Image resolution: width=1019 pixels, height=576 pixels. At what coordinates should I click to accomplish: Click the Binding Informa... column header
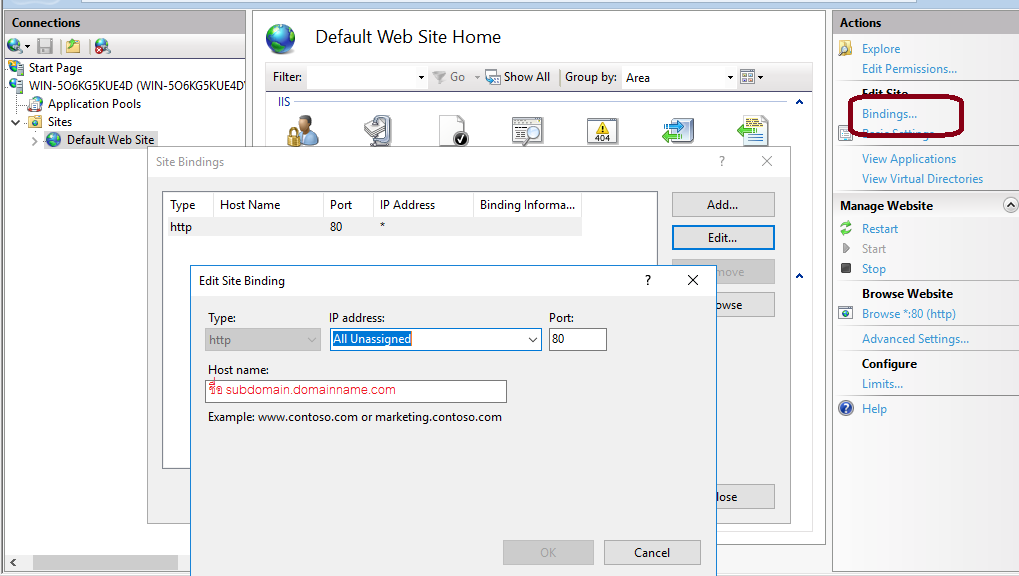pyautogui.click(x=527, y=205)
